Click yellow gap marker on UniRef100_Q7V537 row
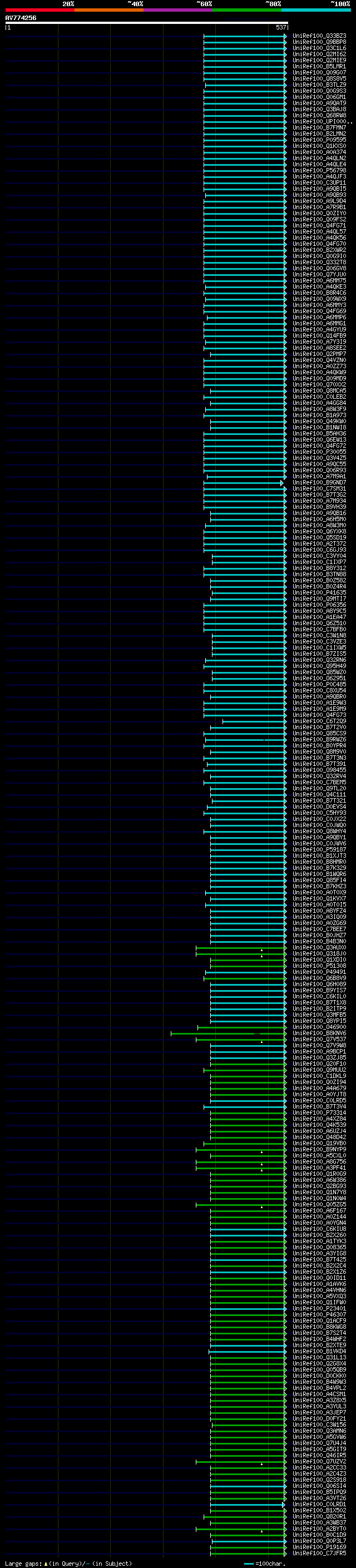The height and width of the screenshot is (1568, 356). (x=261, y=1041)
